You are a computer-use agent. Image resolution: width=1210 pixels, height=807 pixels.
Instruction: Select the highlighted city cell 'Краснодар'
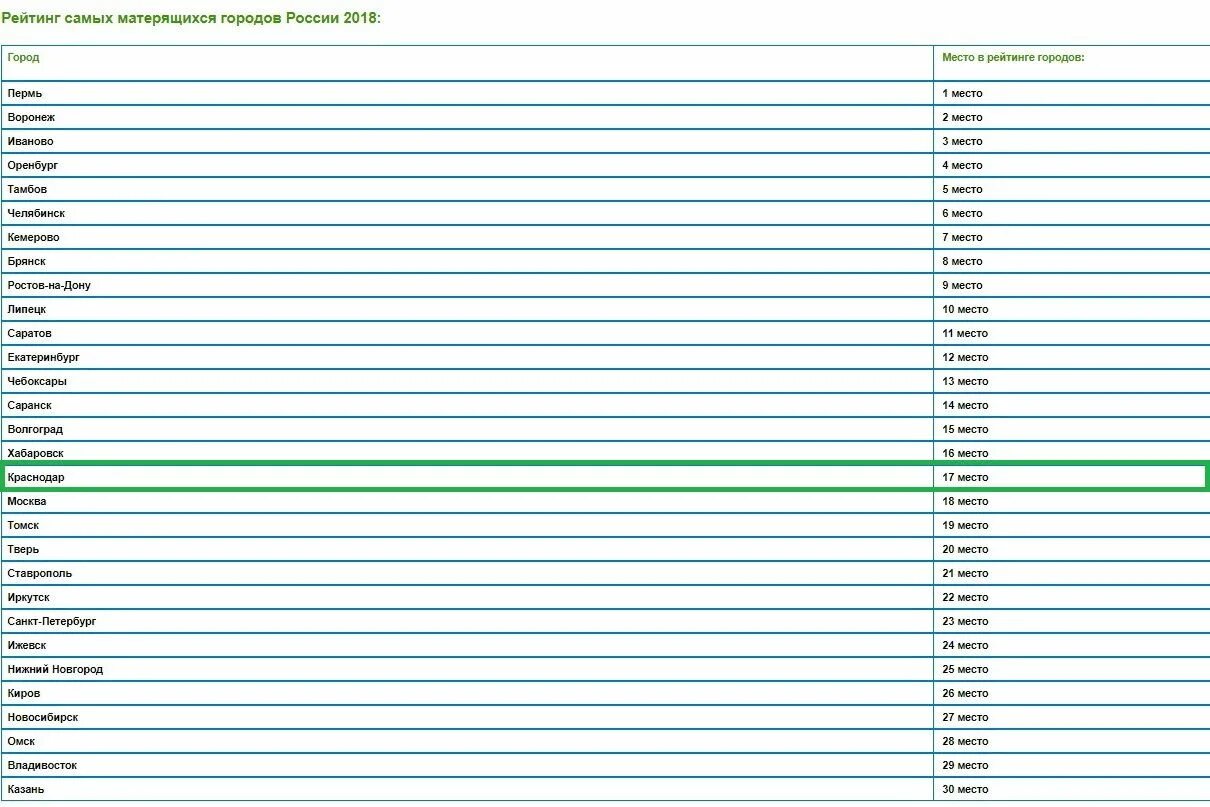467,477
